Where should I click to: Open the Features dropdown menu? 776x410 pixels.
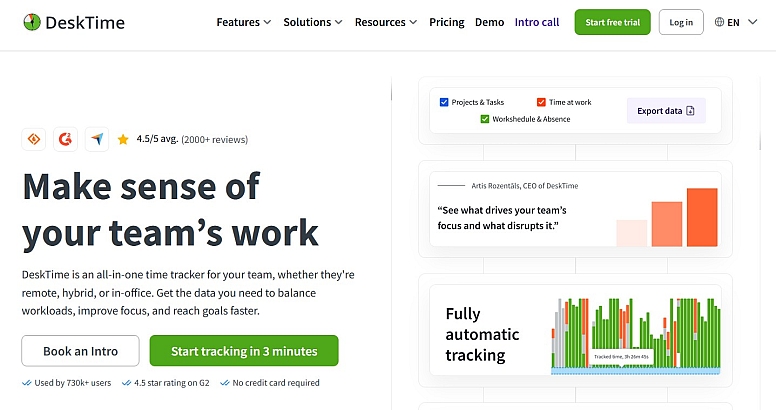[243, 22]
